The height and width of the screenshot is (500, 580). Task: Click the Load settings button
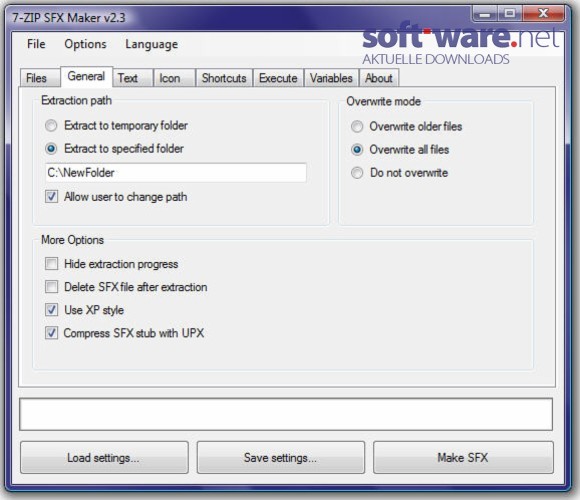[104, 457]
